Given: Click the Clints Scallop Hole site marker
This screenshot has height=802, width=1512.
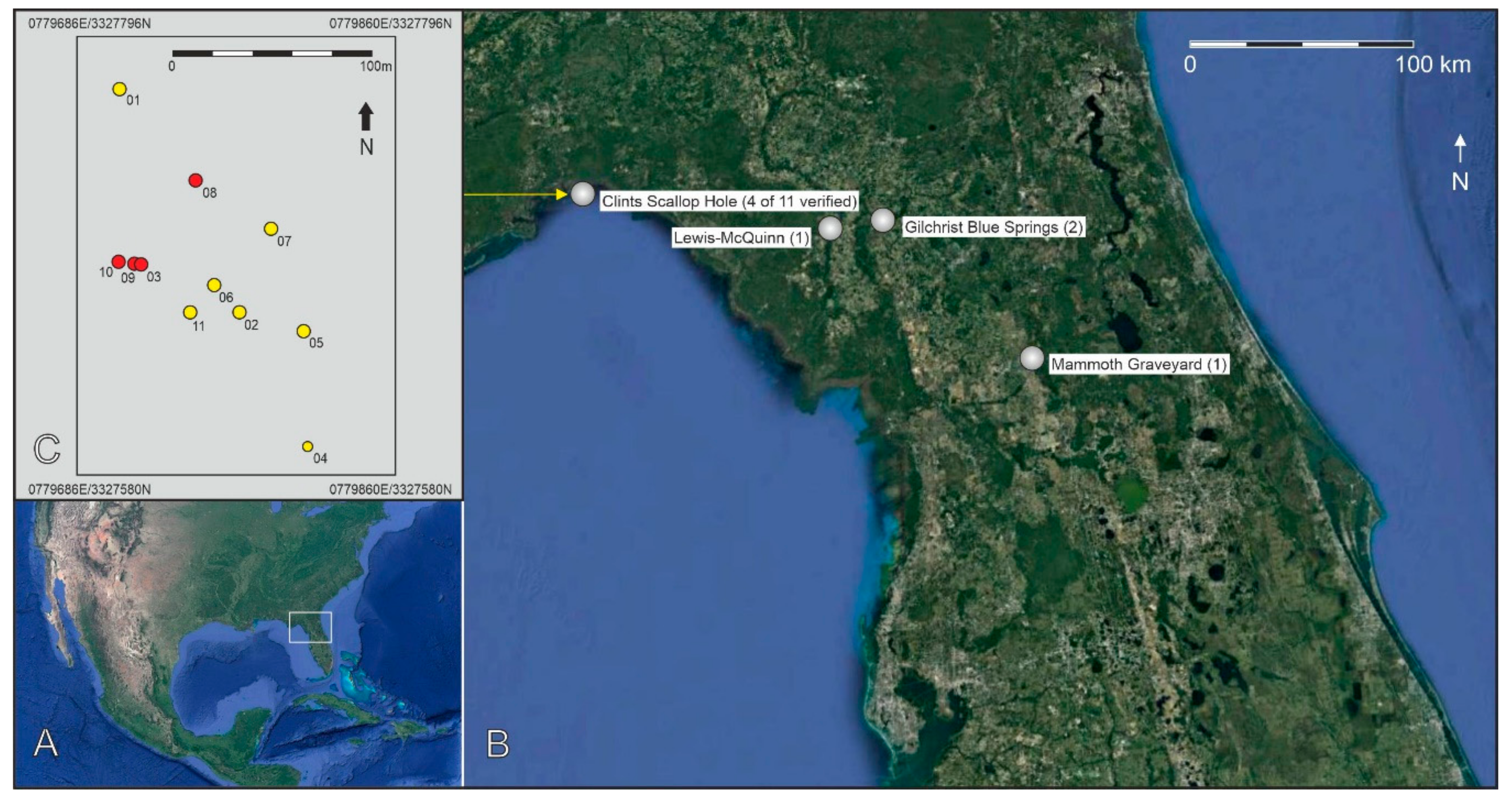Looking at the screenshot, I should (x=583, y=194).
